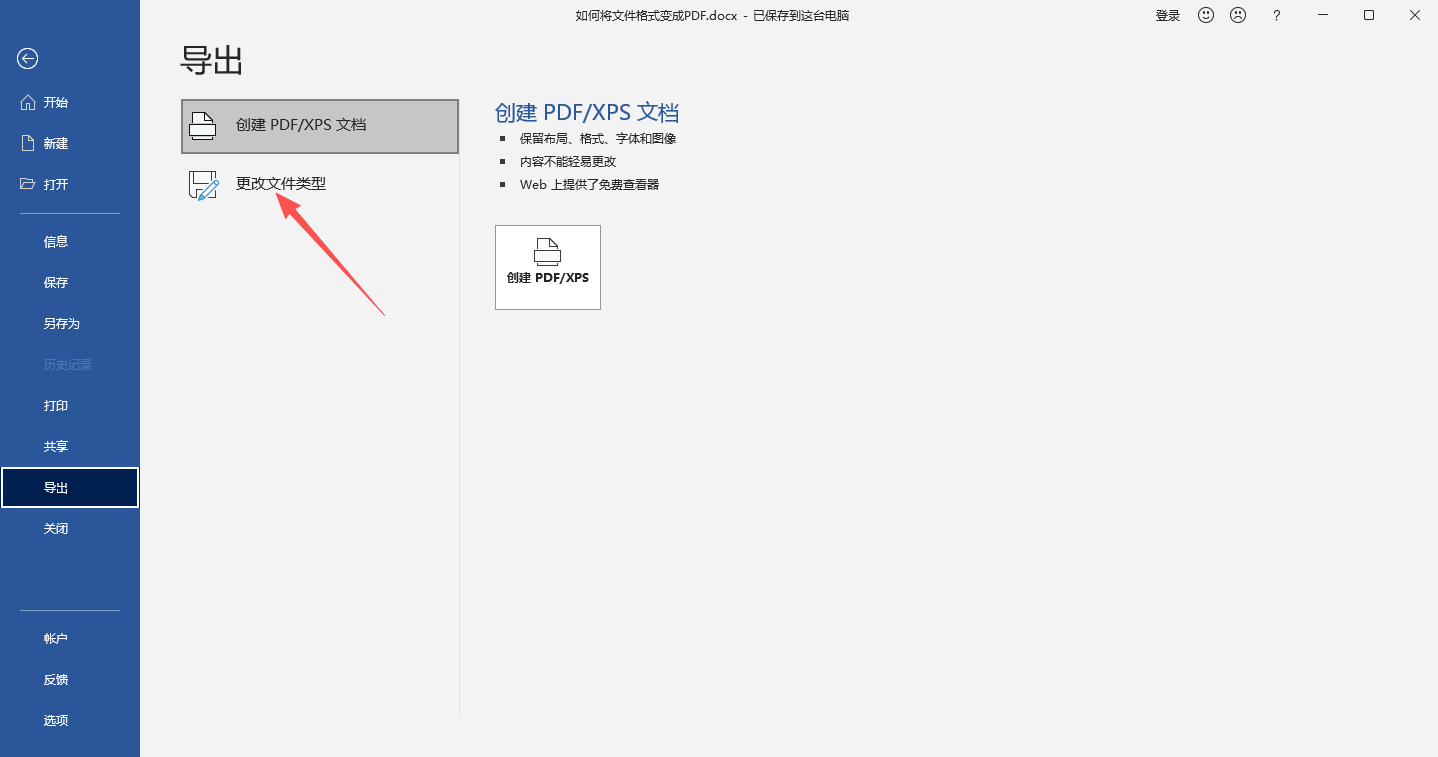Select the 导出 sidebar item
Image resolution: width=1438 pixels, height=757 pixels.
[x=70, y=487]
